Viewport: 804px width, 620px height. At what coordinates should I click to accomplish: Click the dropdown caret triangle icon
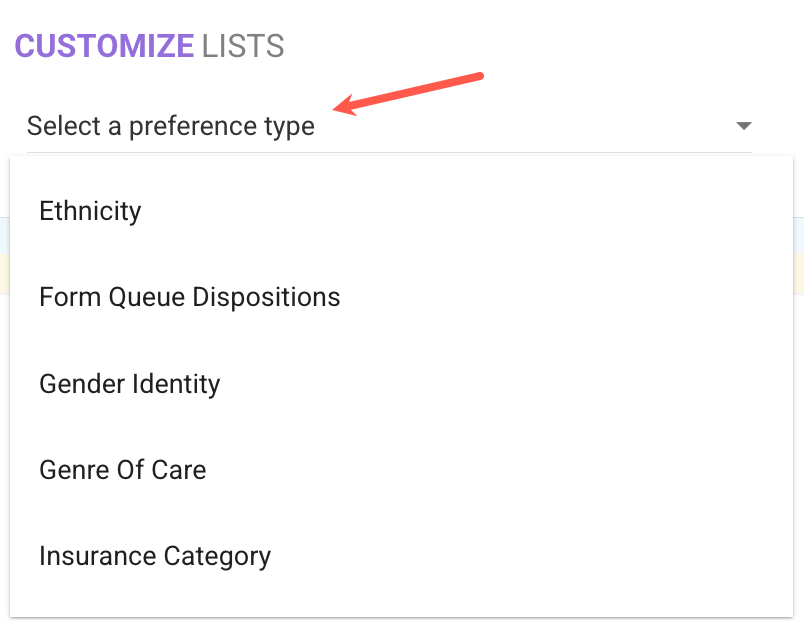pyautogui.click(x=743, y=126)
